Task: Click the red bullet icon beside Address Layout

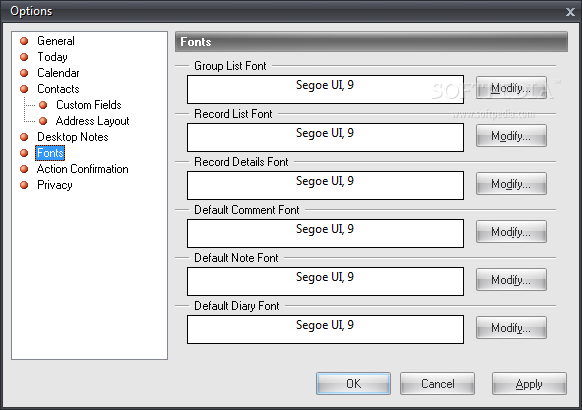Action: pos(43,121)
